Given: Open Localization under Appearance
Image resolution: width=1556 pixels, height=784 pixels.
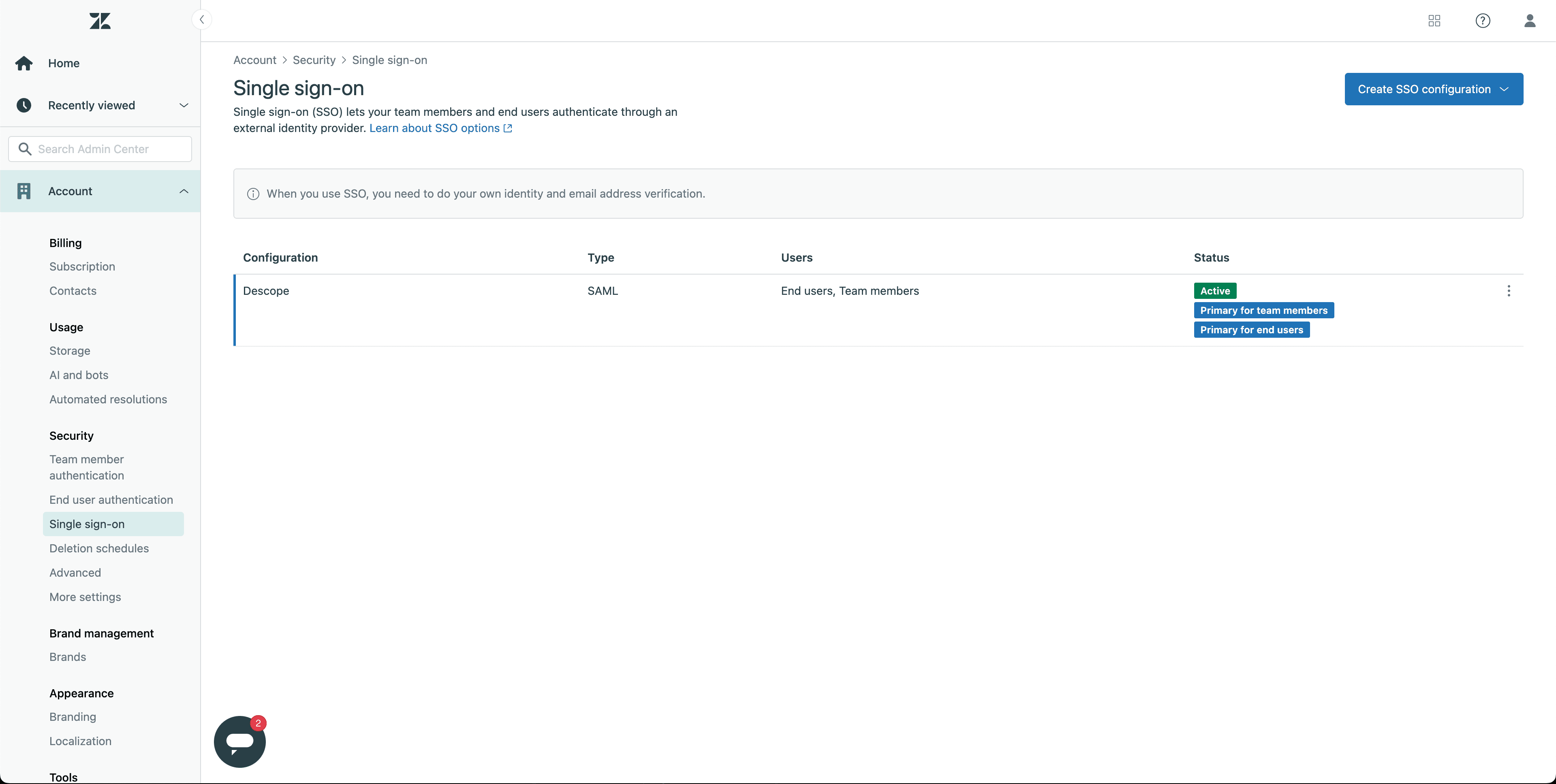Looking at the screenshot, I should tap(80, 741).
